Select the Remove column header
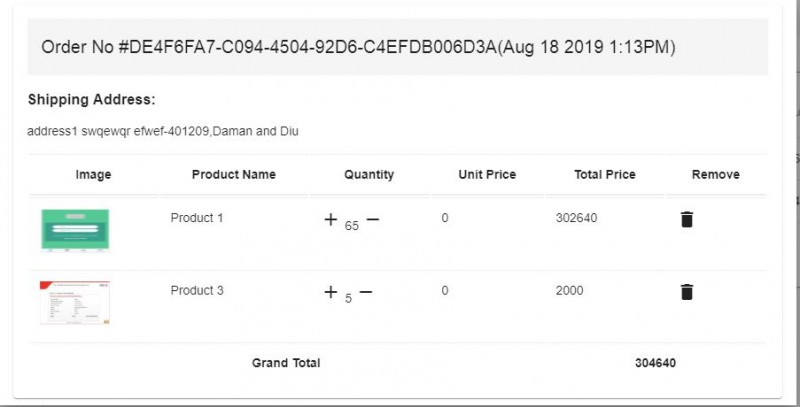The width and height of the screenshot is (800, 407). [716, 174]
